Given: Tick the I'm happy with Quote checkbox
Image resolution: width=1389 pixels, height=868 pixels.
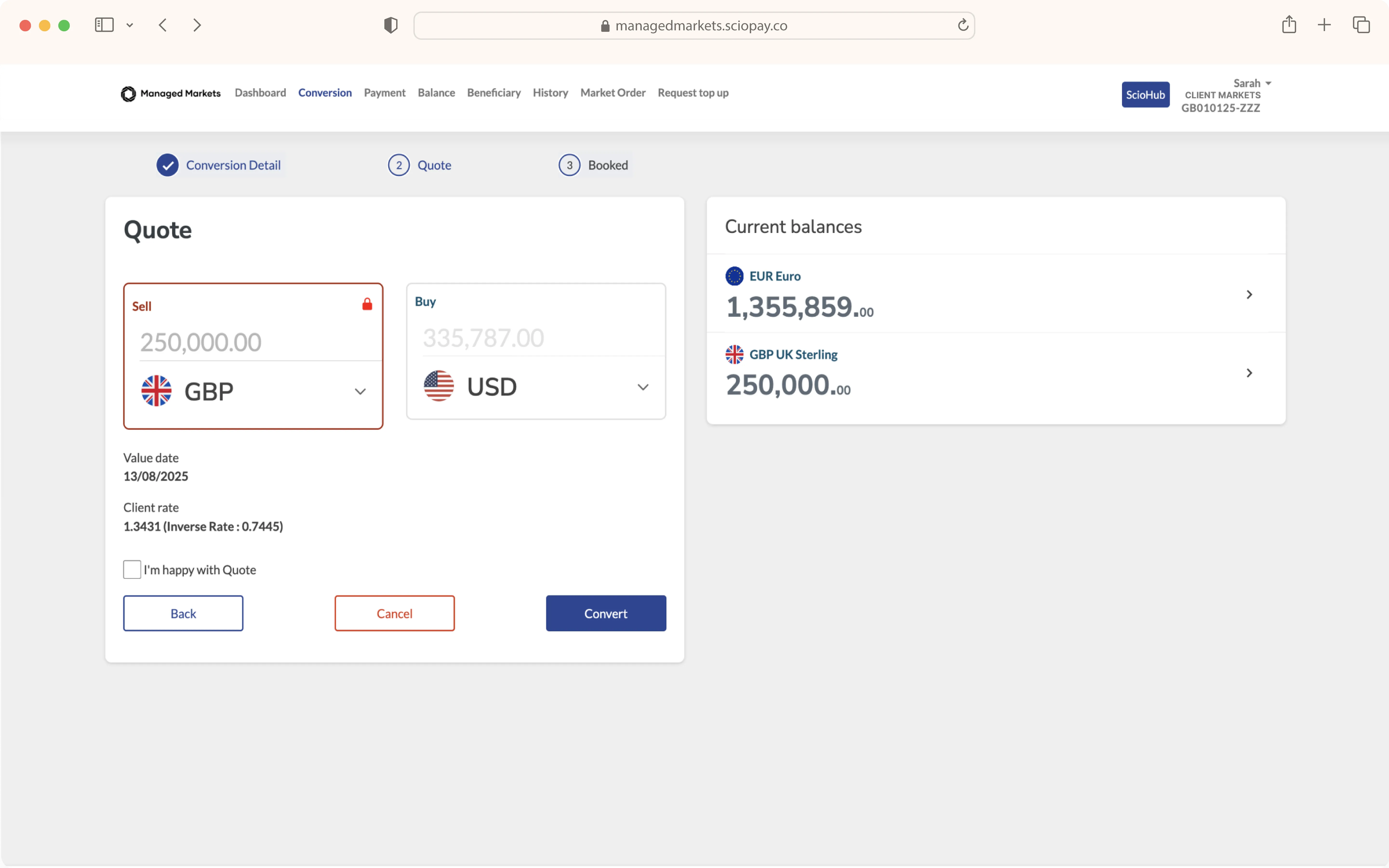Looking at the screenshot, I should 132,570.
